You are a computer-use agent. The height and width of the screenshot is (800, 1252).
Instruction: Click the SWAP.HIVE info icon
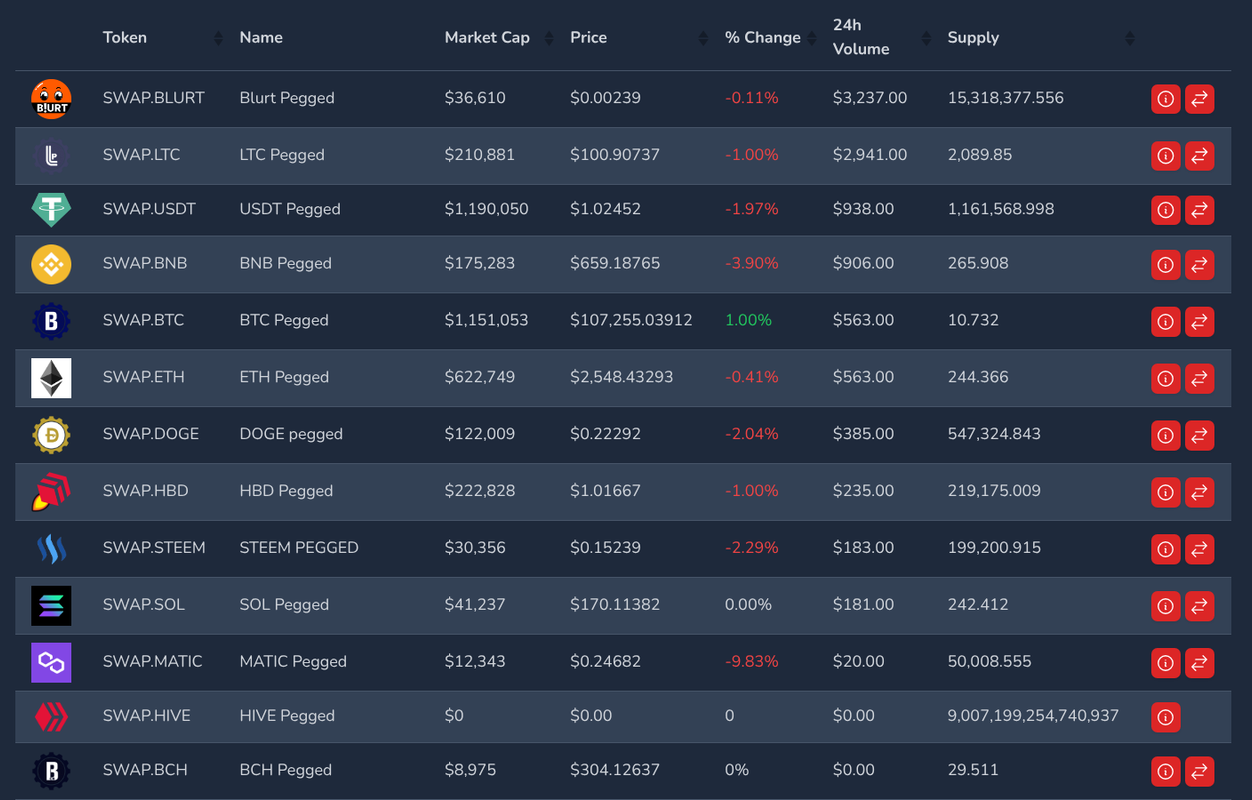tap(1165, 717)
